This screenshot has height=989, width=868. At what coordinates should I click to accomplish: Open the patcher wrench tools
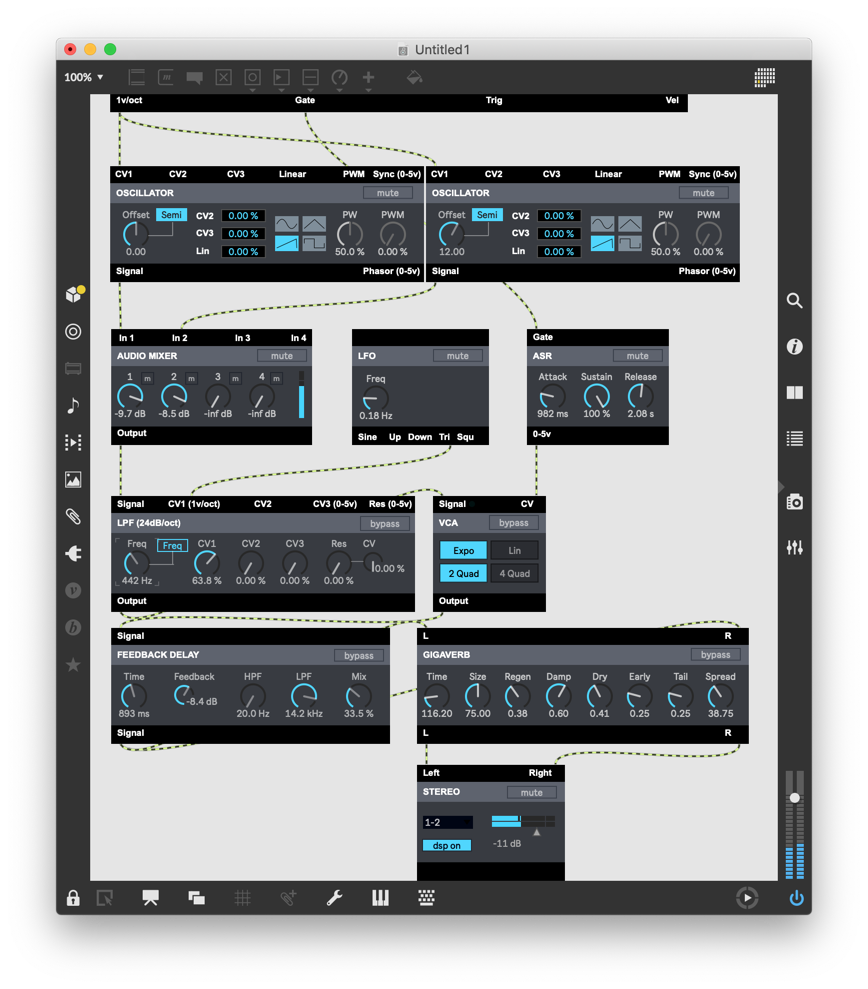pos(334,898)
